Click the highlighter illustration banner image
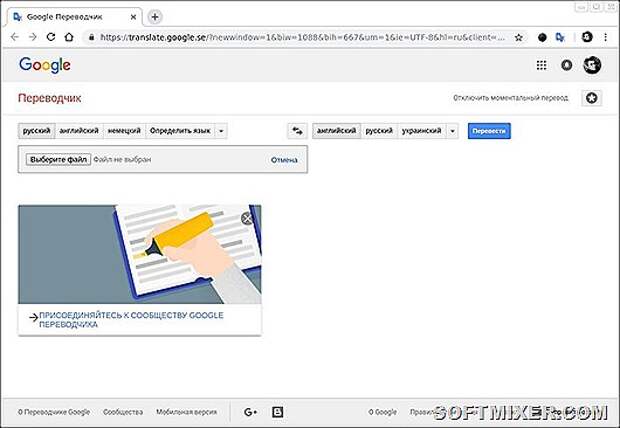 point(140,254)
